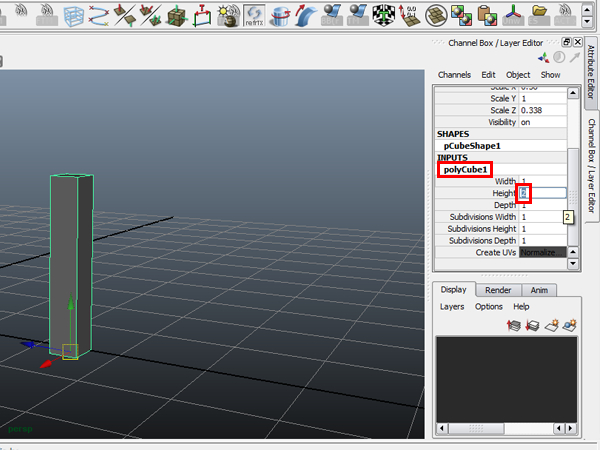Open the Channels menu
Screen dimensions: 600x450
pos(454,75)
